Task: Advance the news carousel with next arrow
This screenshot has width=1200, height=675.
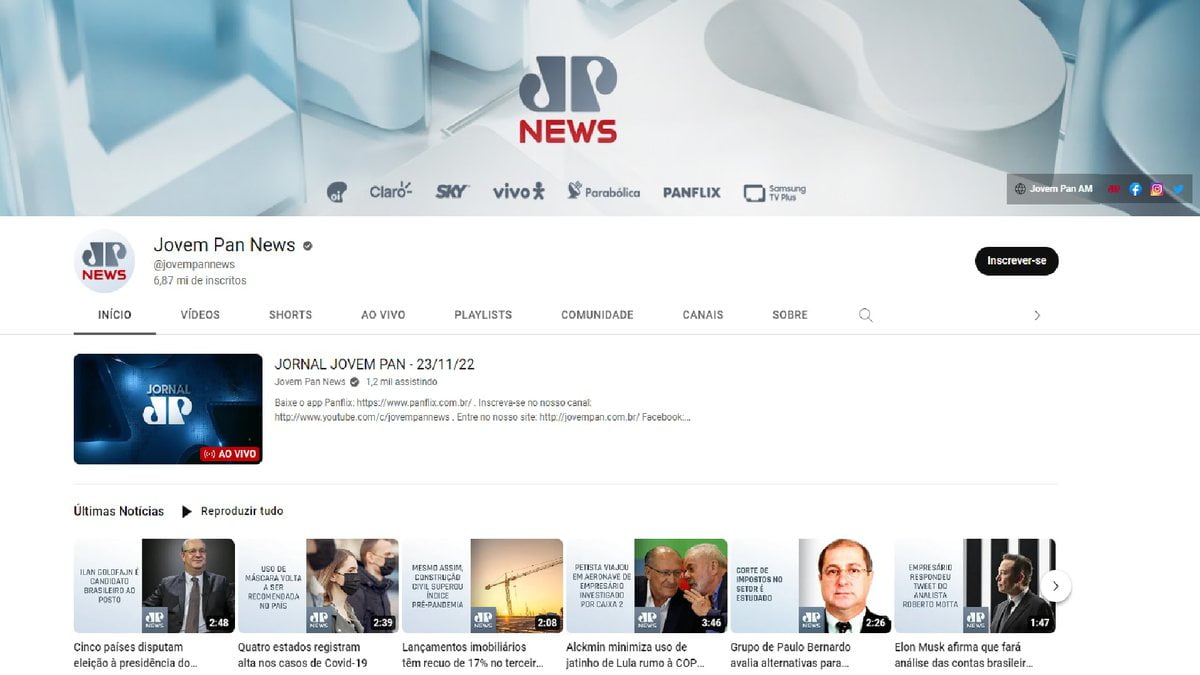Action: (1055, 586)
